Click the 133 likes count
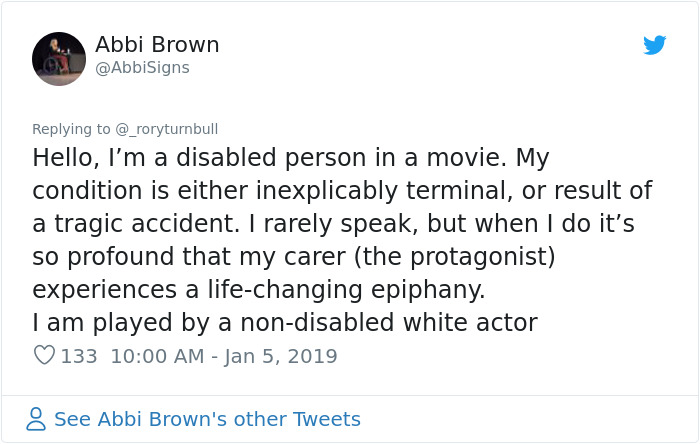 click(79, 356)
